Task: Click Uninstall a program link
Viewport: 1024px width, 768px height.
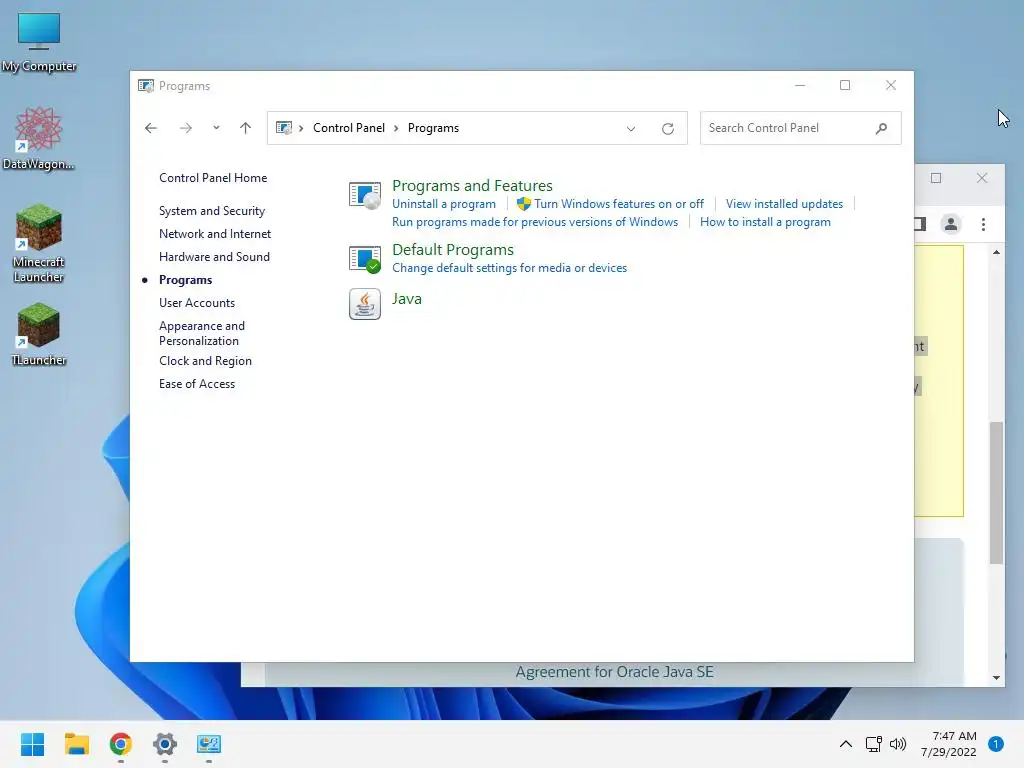Action: 444,204
